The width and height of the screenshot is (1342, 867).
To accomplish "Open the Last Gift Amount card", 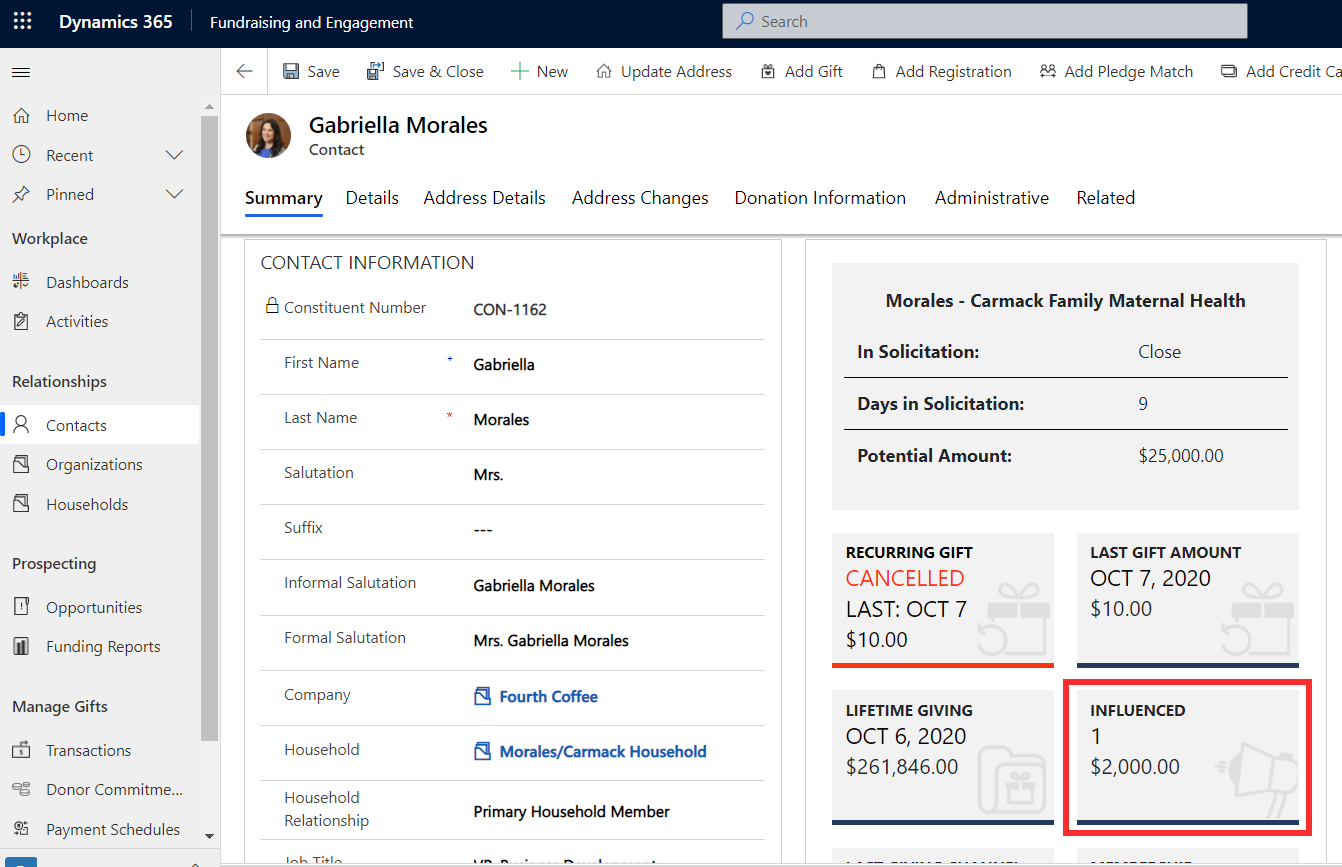I will click(x=1188, y=599).
